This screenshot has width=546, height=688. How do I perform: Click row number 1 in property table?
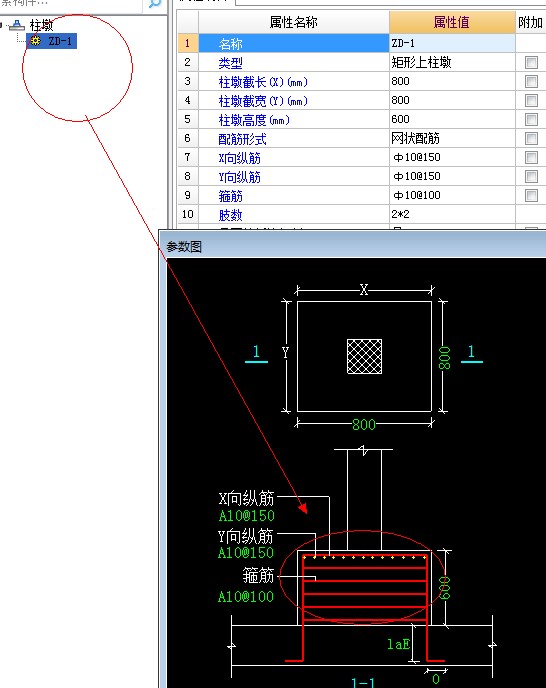click(188, 43)
